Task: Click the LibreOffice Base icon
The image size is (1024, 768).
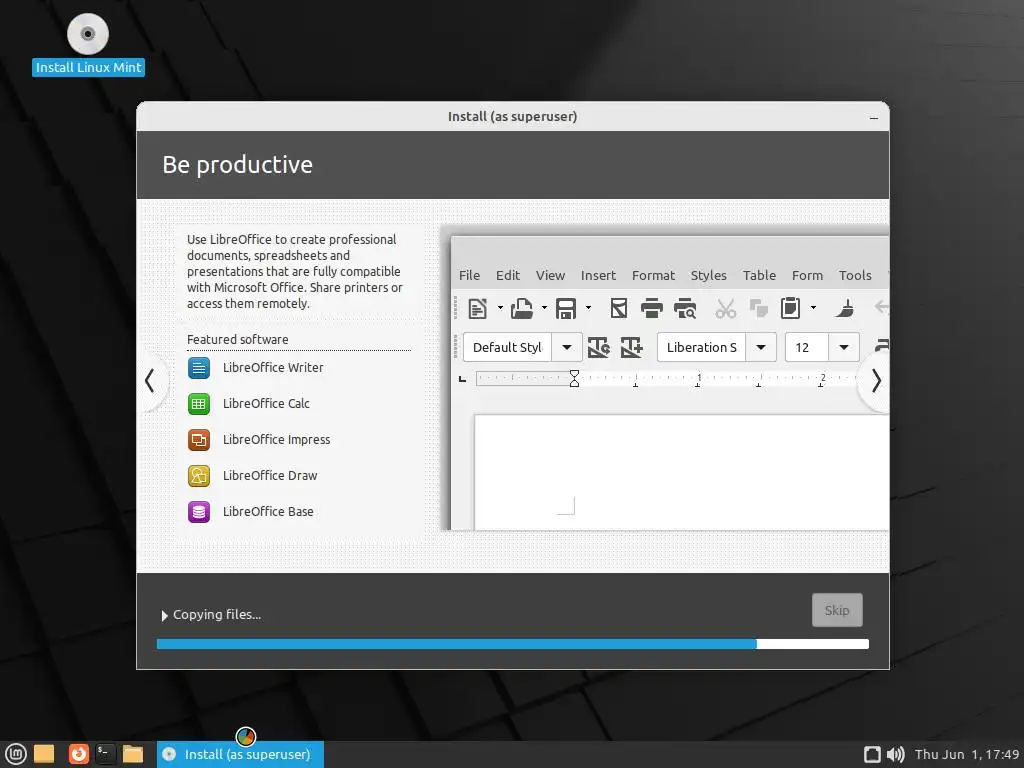Action: pos(199,511)
